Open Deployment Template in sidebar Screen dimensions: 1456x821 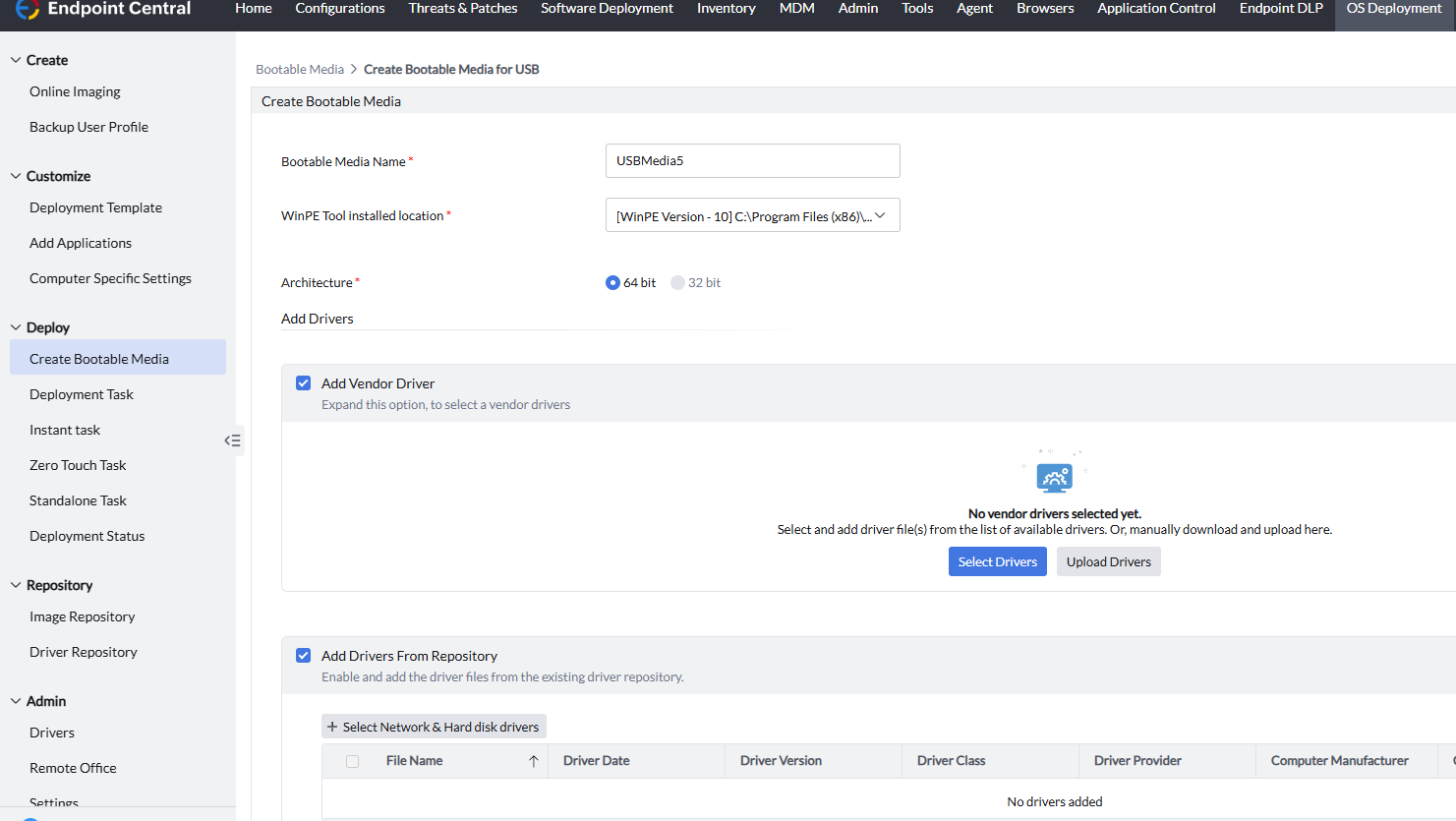[x=95, y=207]
